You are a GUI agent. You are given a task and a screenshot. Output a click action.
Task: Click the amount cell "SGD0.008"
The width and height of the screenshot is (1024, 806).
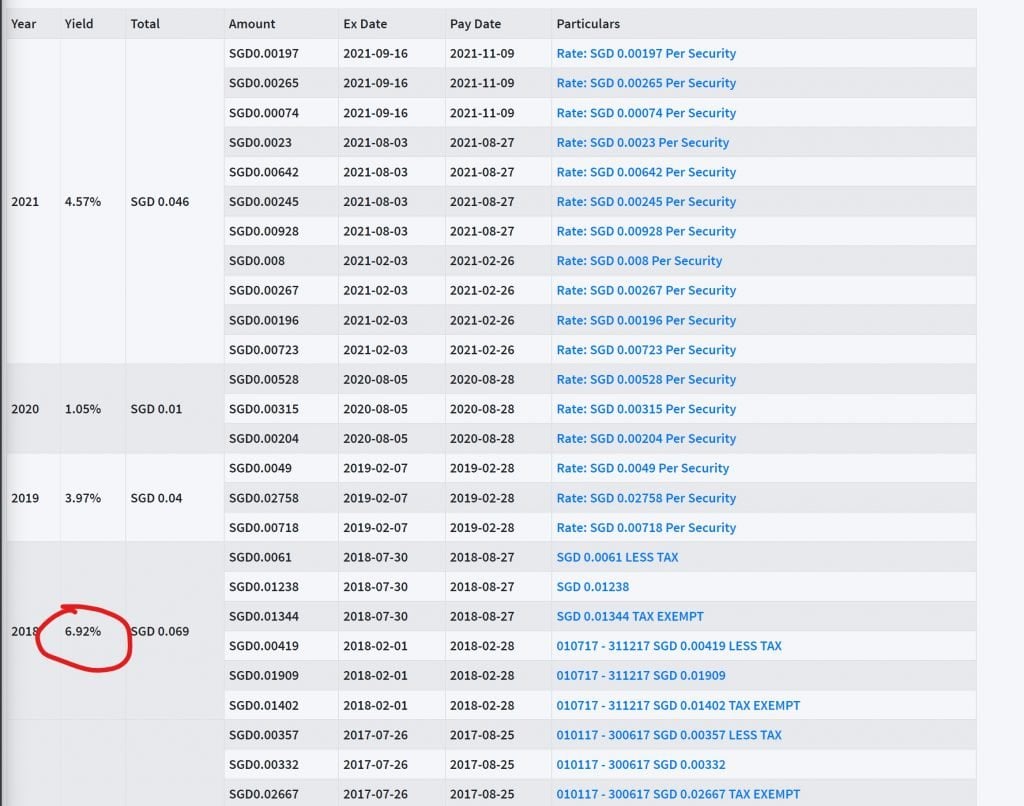coord(257,261)
